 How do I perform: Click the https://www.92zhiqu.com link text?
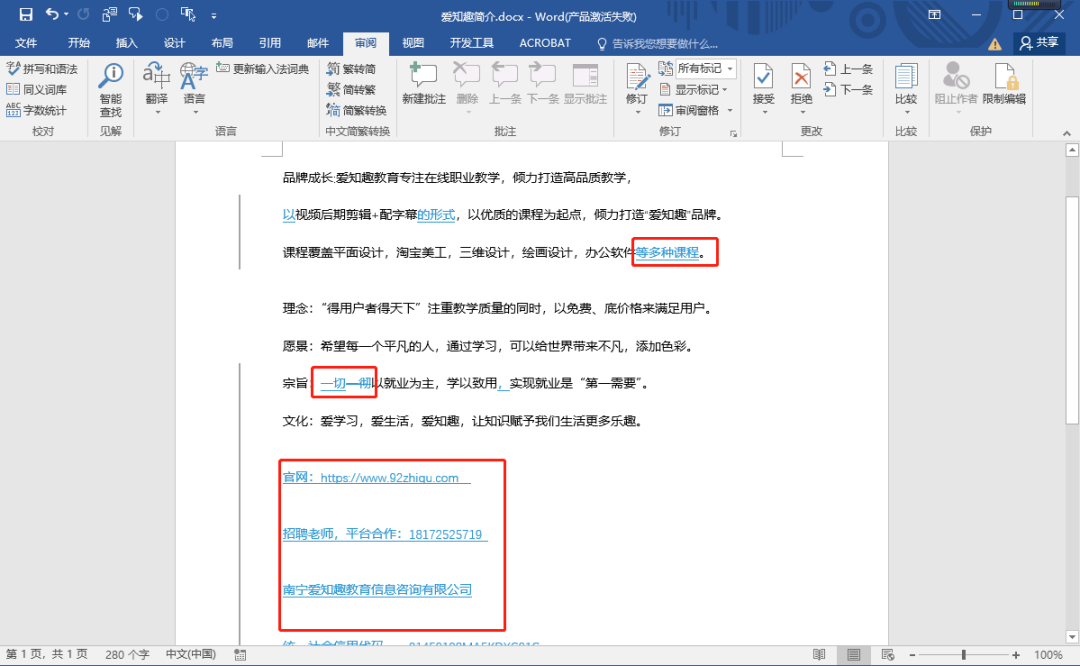pos(389,477)
